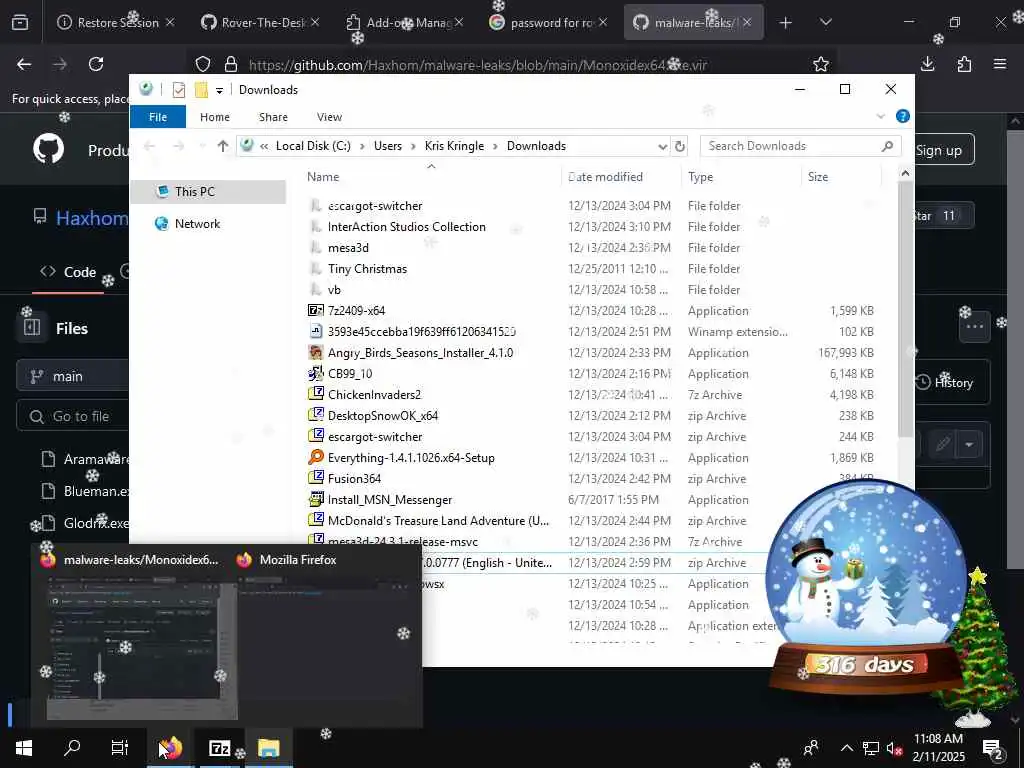This screenshot has width=1024, height=768.
Task: Switch to the Share ribbon tab
Action: pos(273,117)
